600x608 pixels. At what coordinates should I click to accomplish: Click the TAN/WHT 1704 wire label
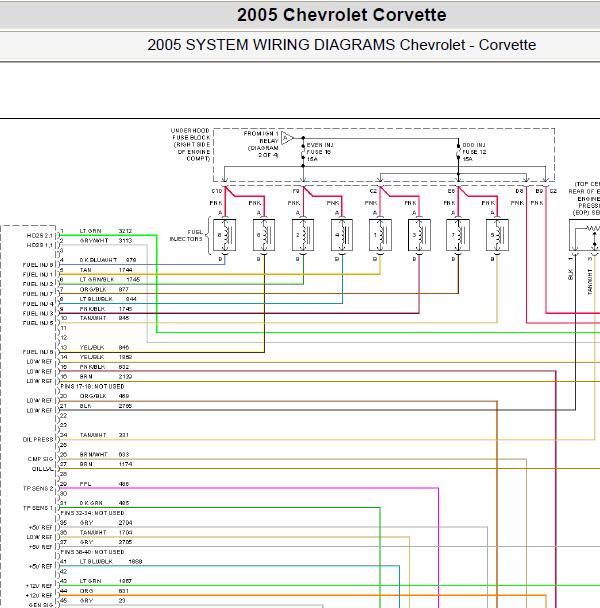tap(106, 533)
